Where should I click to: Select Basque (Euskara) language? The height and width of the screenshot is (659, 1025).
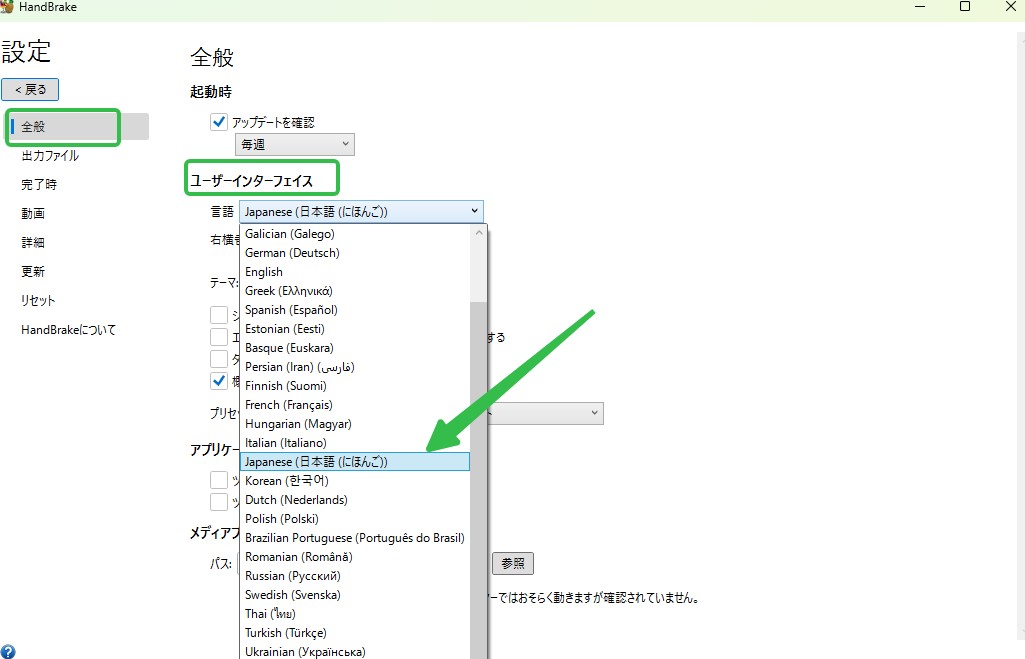coord(355,348)
